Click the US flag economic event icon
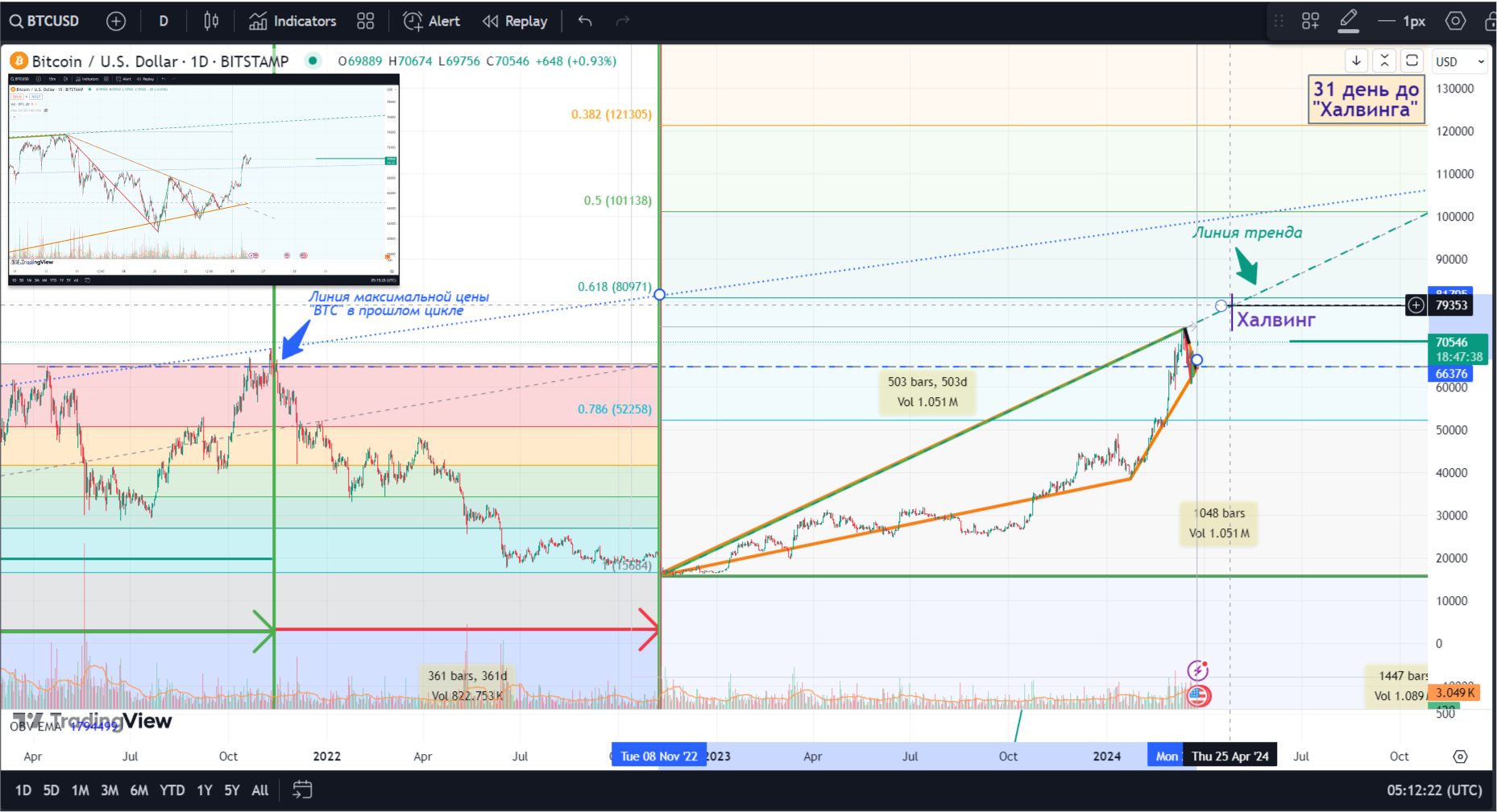 point(1199,696)
